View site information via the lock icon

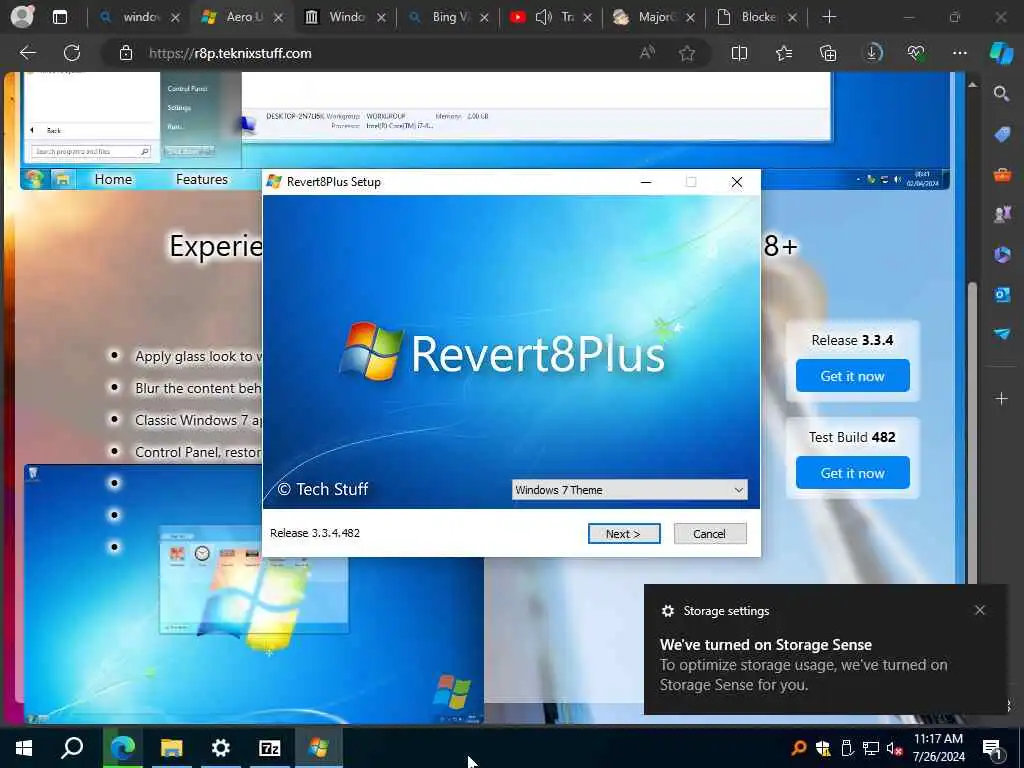(x=126, y=53)
